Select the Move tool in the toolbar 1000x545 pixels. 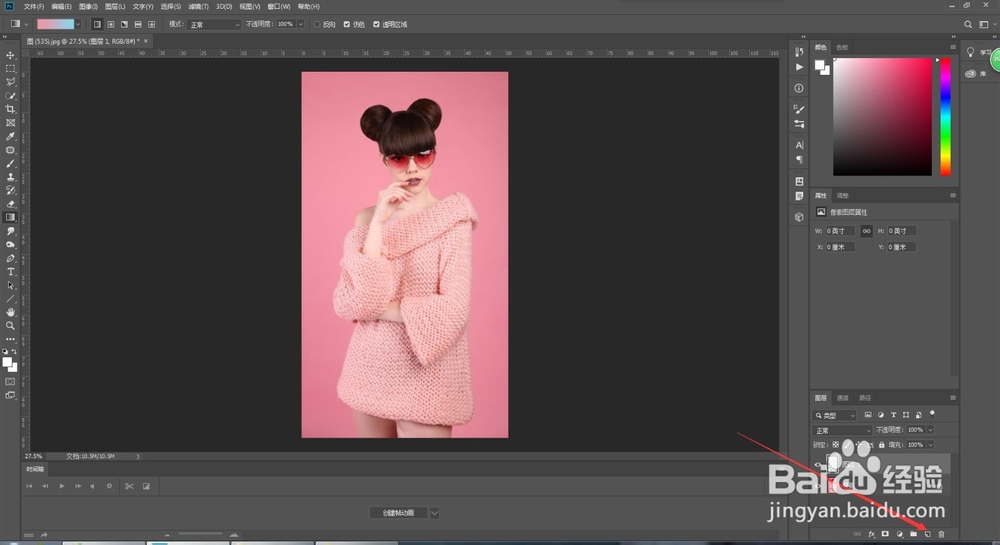(11, 55)
